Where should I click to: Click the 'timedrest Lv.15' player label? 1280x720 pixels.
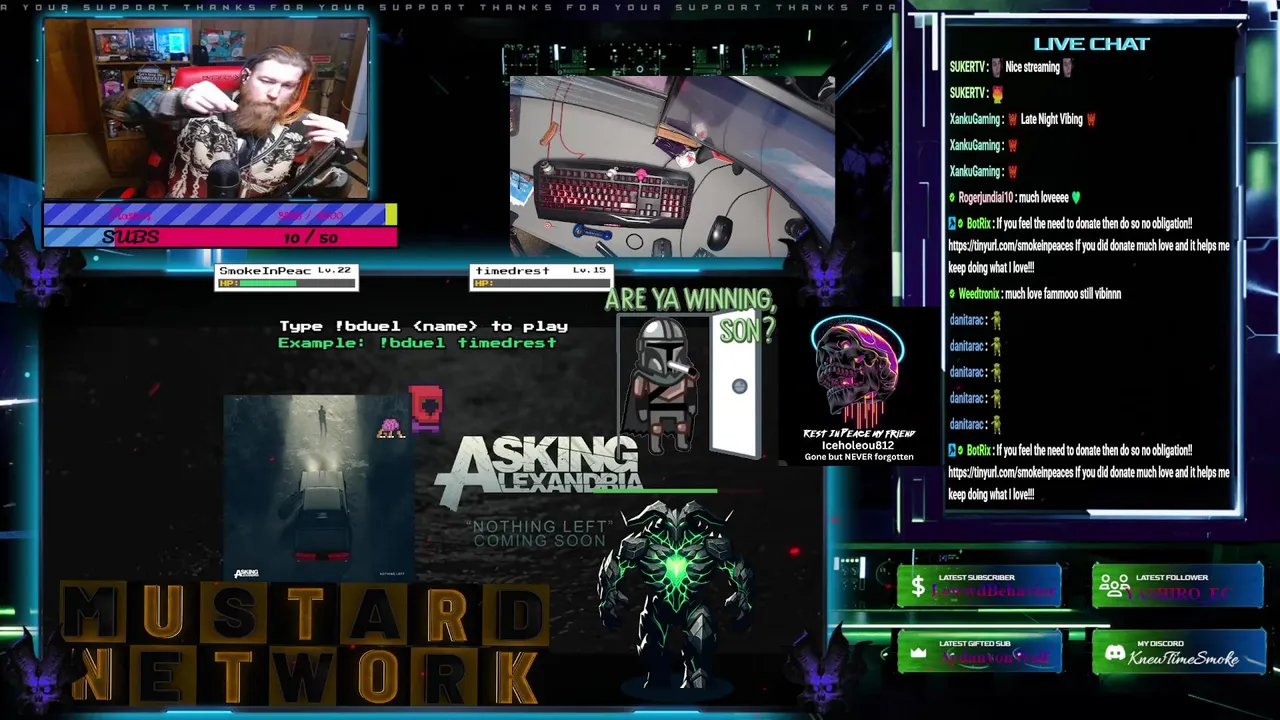pyautogui.click(x=540, y=271)
